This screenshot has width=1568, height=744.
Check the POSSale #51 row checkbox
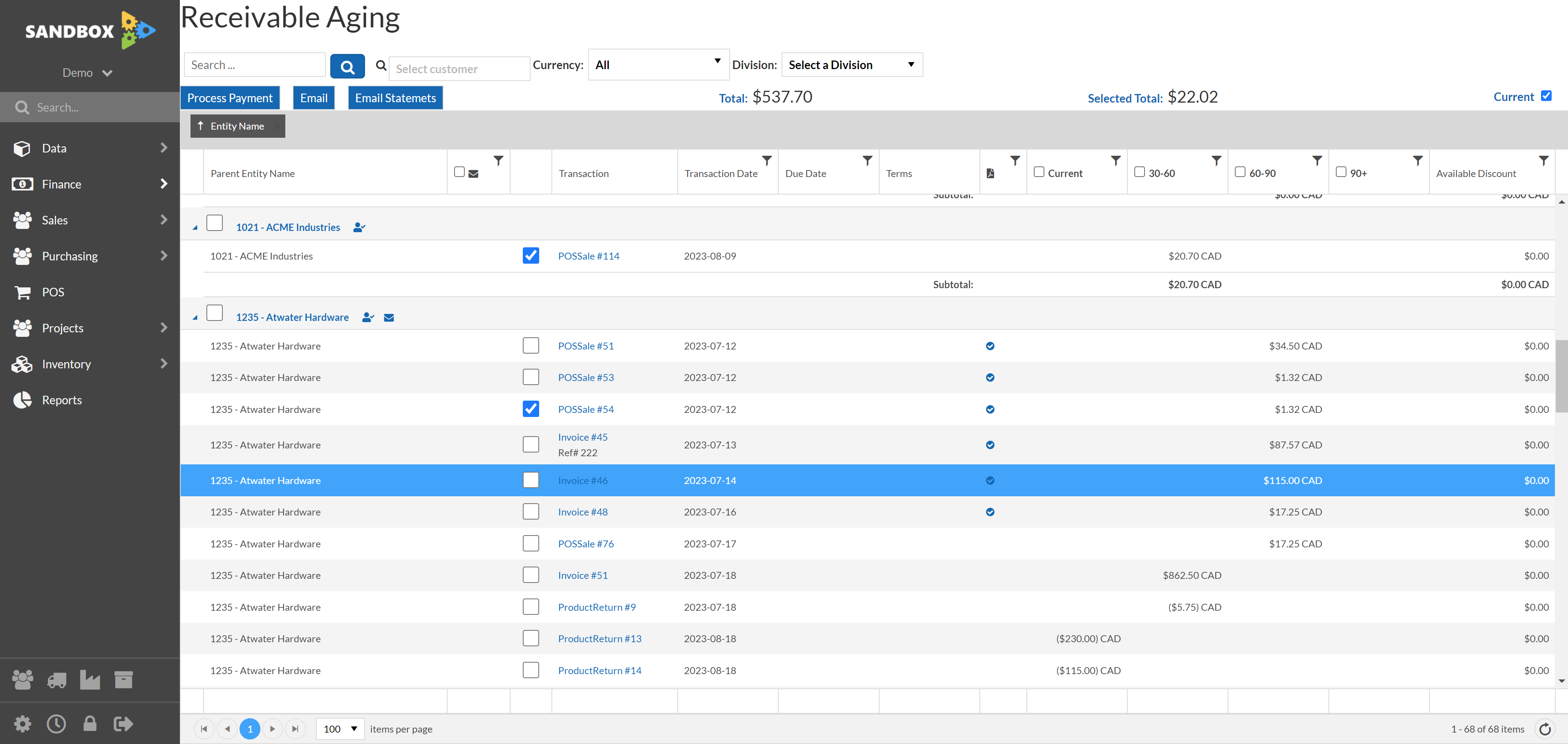point(531,346)
